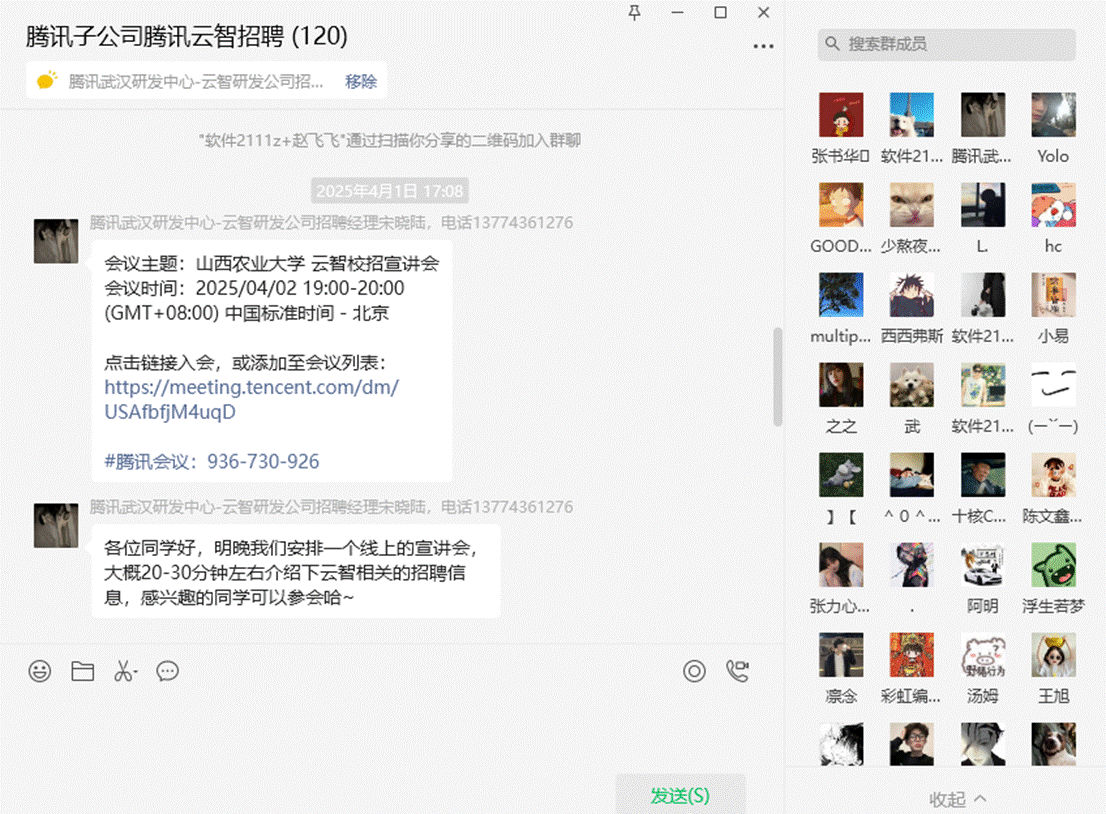Viewport: 1106px width, 814px height.
Task: Open member 凛念 avatar
Action: (841, 655)
